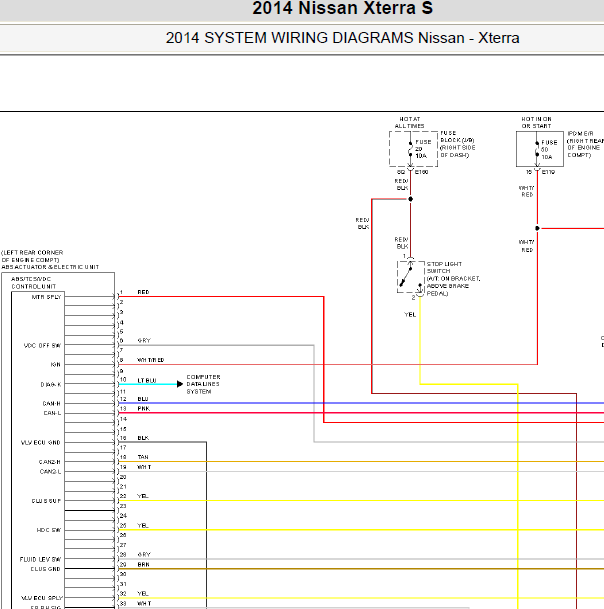Select the System Wiring Diagrams subtitle text

342,38
